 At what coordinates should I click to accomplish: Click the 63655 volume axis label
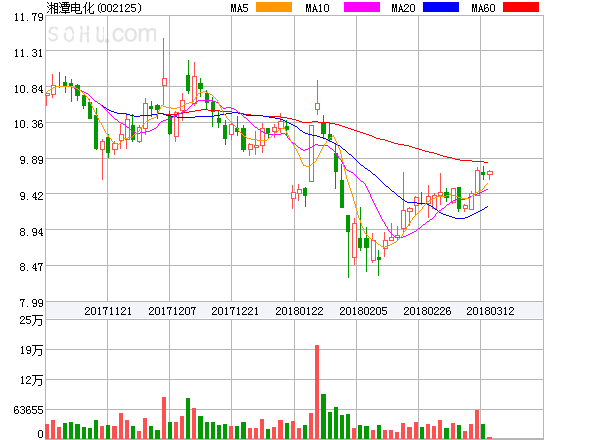29,410
